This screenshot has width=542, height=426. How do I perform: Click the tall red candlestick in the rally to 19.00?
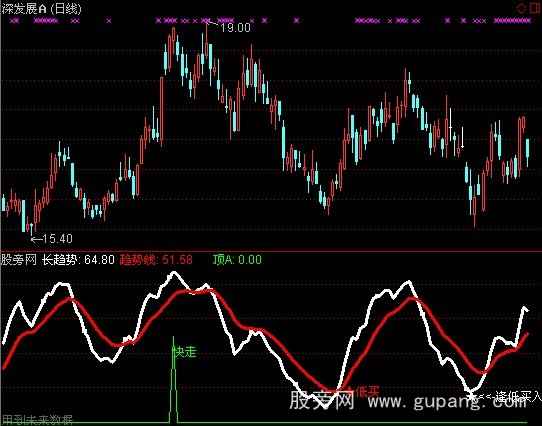pyautogui.click(x=162, y=111)
